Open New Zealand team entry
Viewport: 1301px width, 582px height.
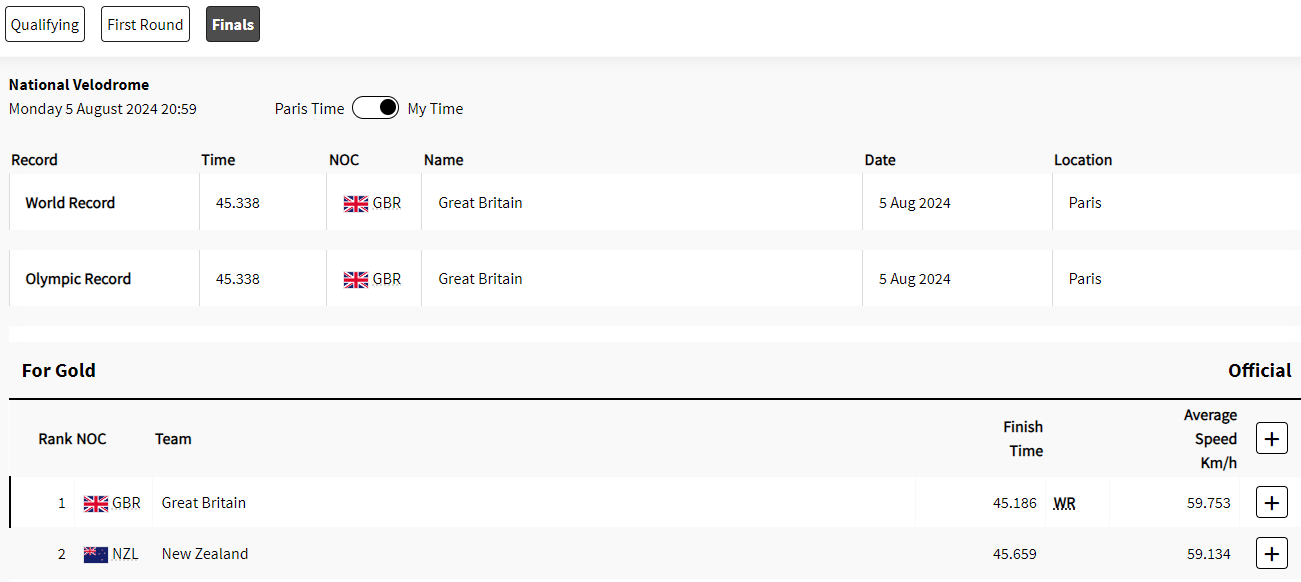click(205, 553)
